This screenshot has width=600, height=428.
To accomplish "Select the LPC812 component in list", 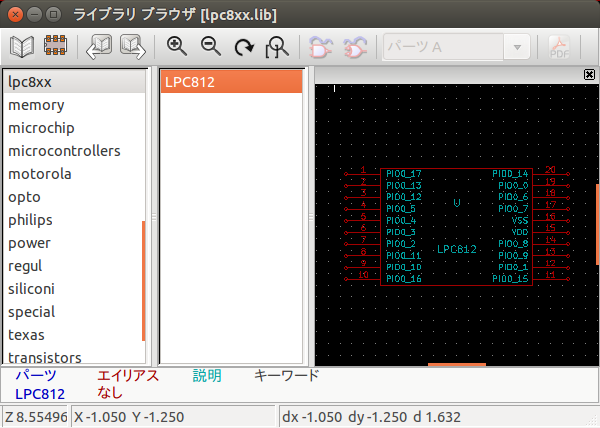I will click(232, 82).
